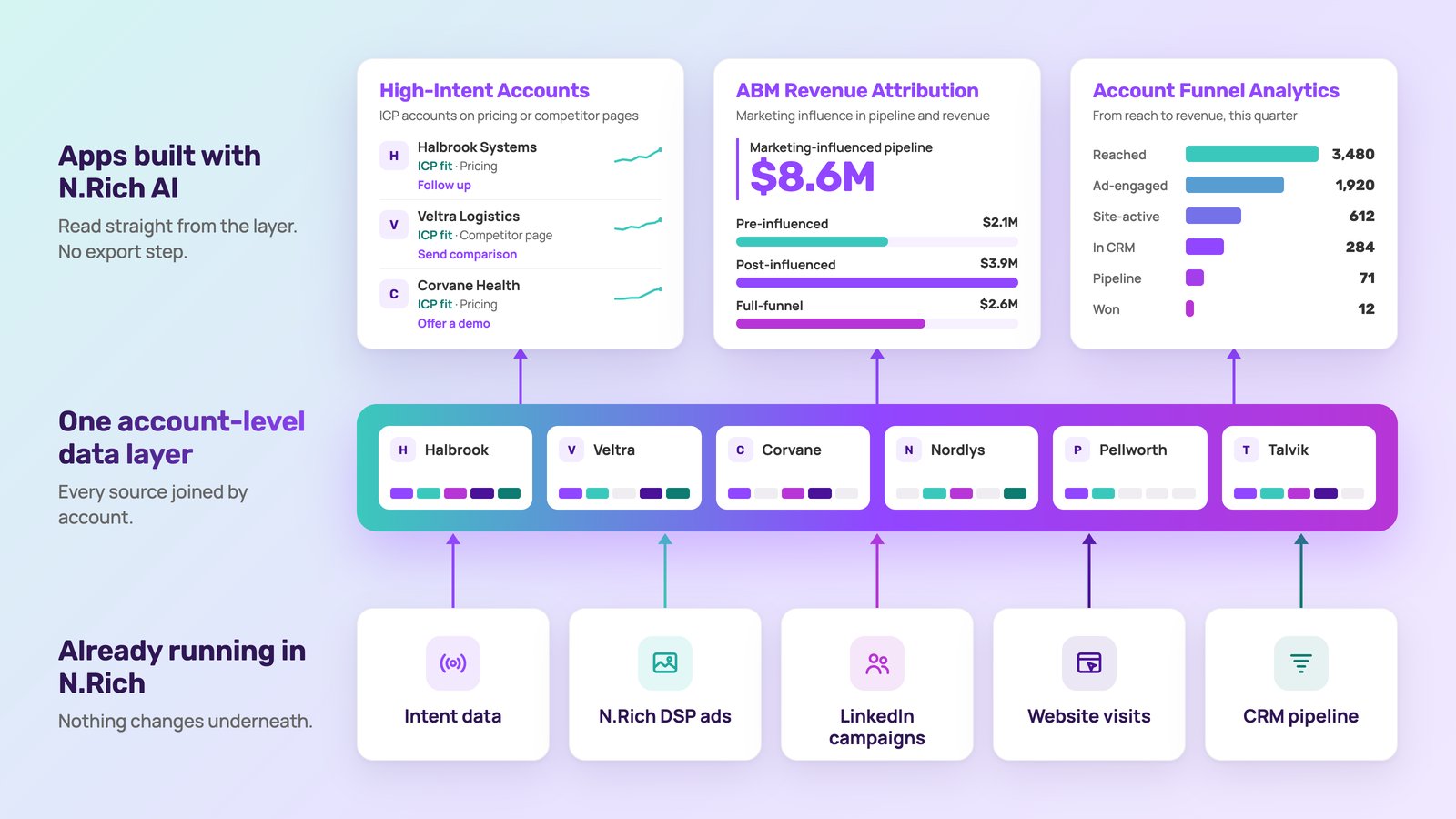Viewport: 1456px width, 819px height.
Task: Click the LinkedIn campaigns people icon
Action: click(x=877, y=663)
